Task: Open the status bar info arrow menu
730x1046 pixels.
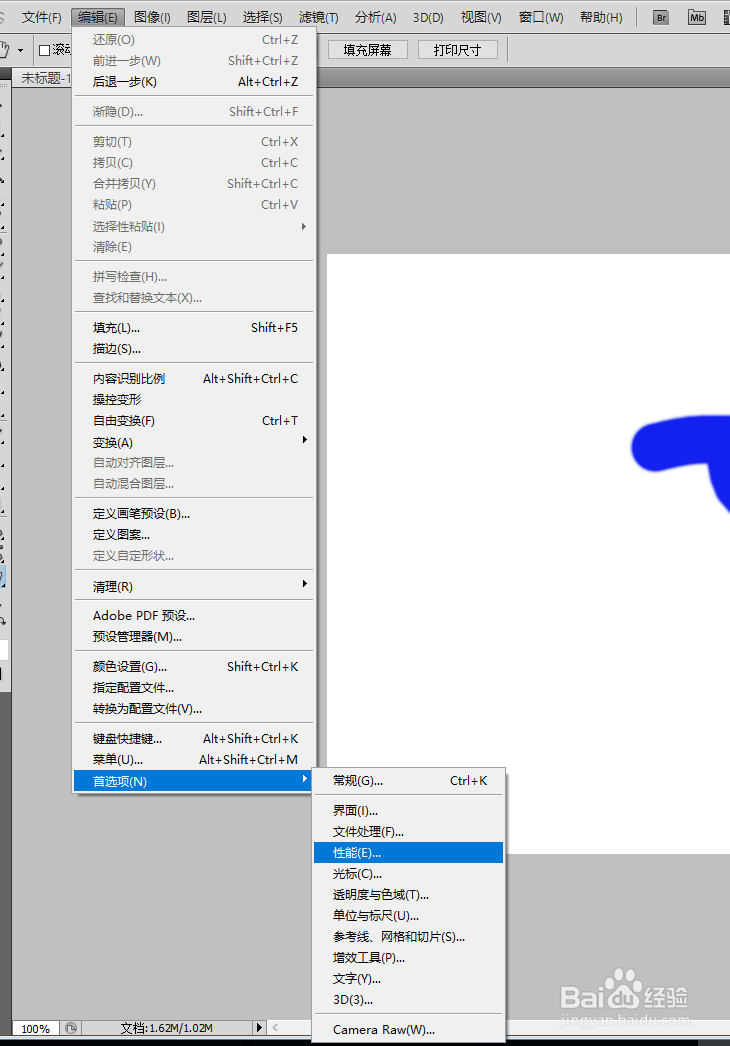Action: [259, 1028]
